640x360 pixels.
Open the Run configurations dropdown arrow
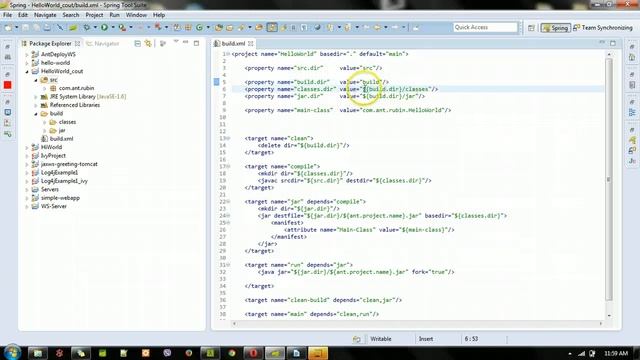[x=113, y=27]
